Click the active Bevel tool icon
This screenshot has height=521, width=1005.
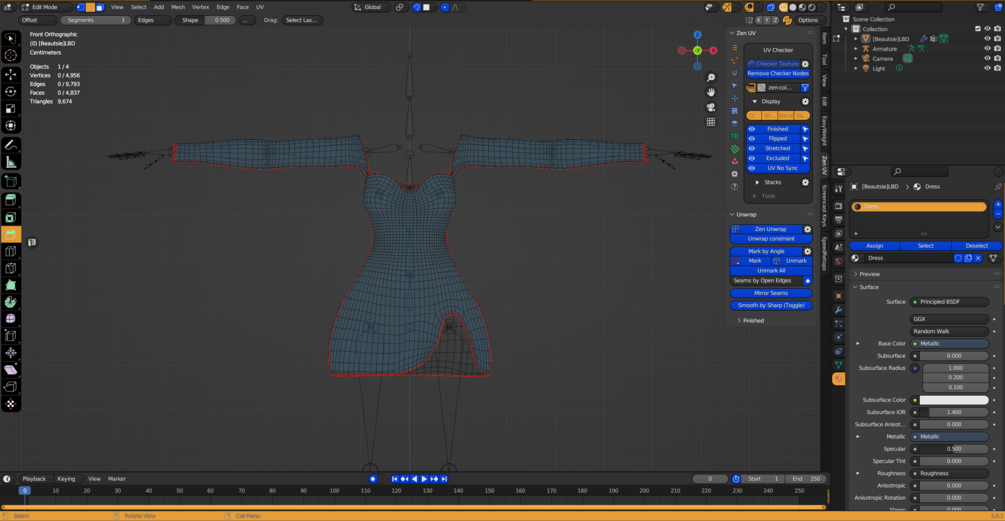pyautogui.click(x=11, y=234)
